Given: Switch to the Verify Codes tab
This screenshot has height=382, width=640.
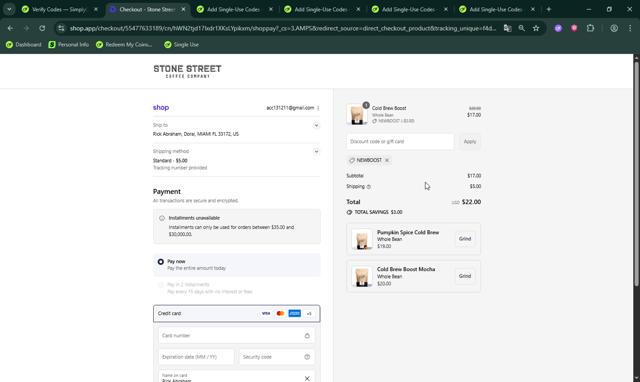Looking at the screenshot, I should point(60,9).
